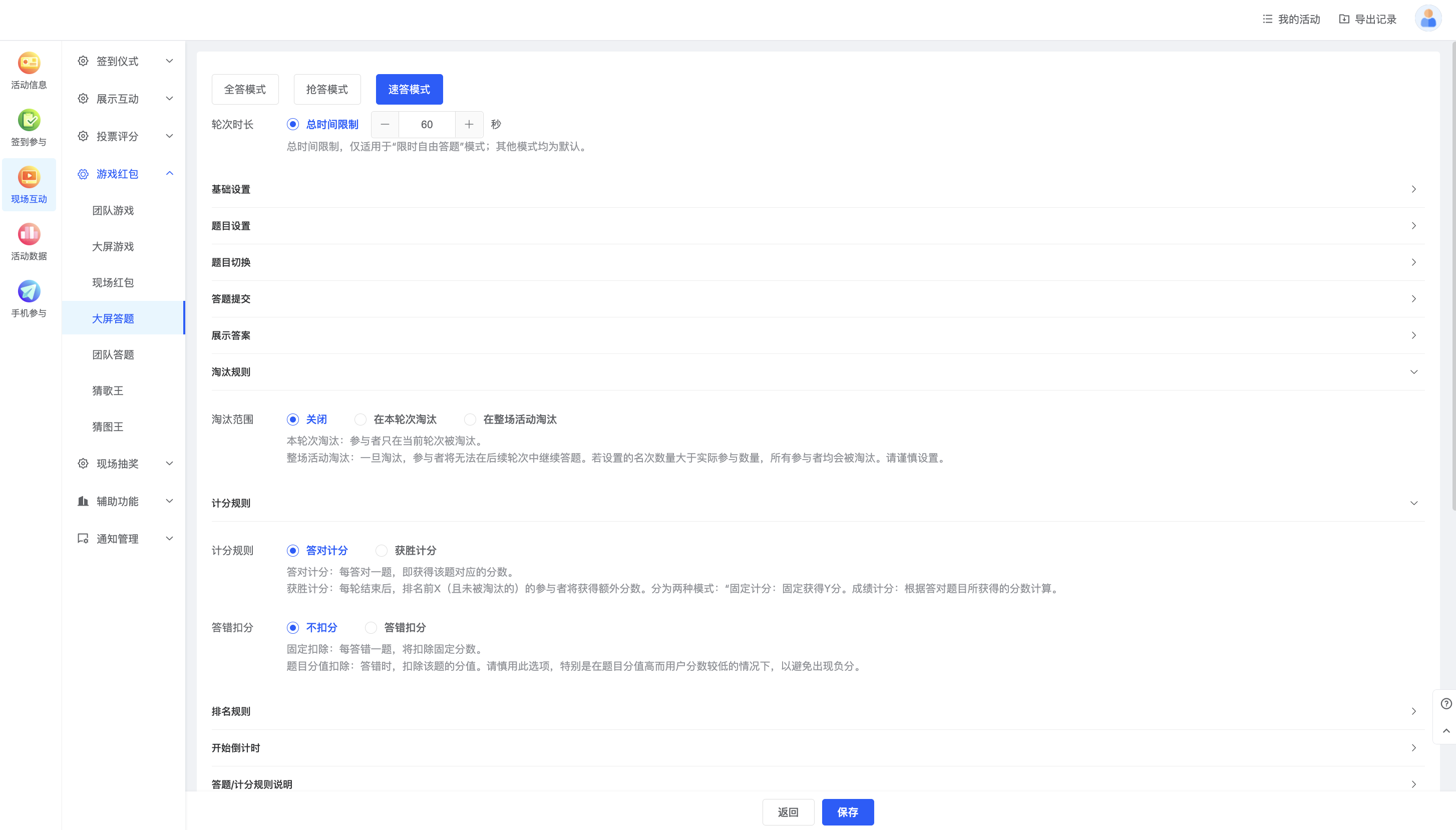
Task: Increase round duration with plus button
Action: coord(469,124)
